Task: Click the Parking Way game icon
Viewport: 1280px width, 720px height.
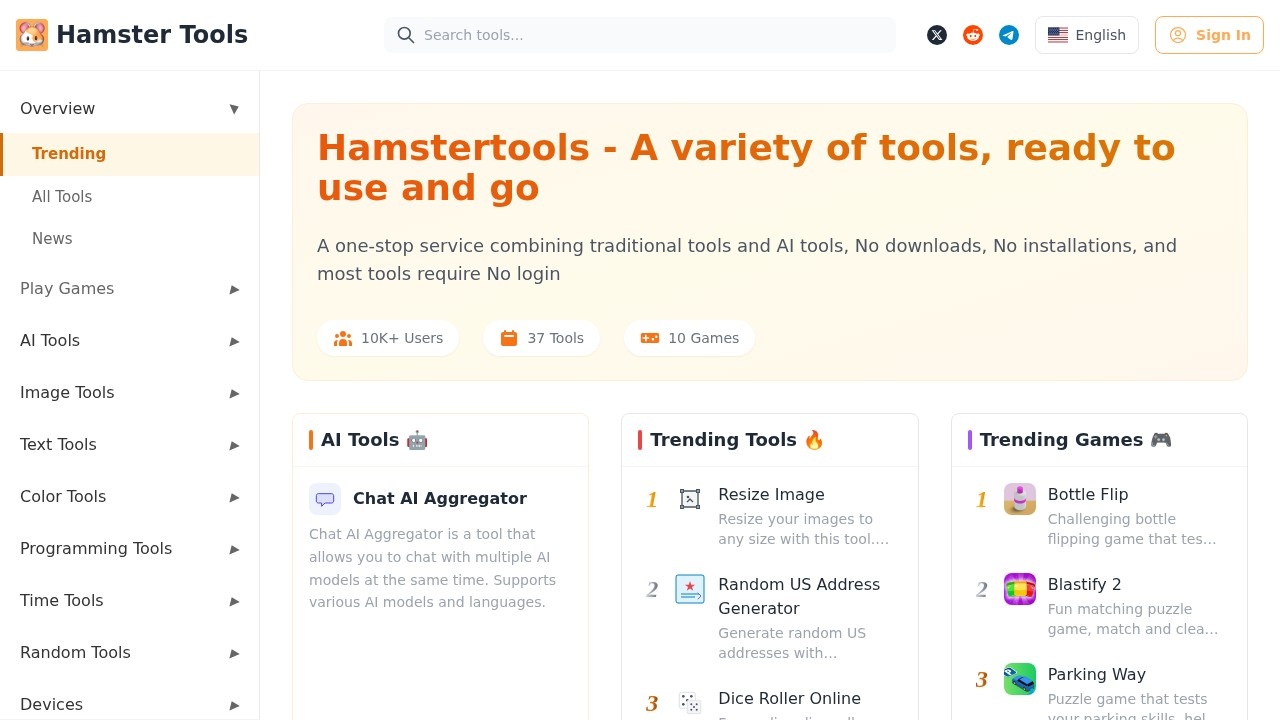Action: pos(1020,679)
